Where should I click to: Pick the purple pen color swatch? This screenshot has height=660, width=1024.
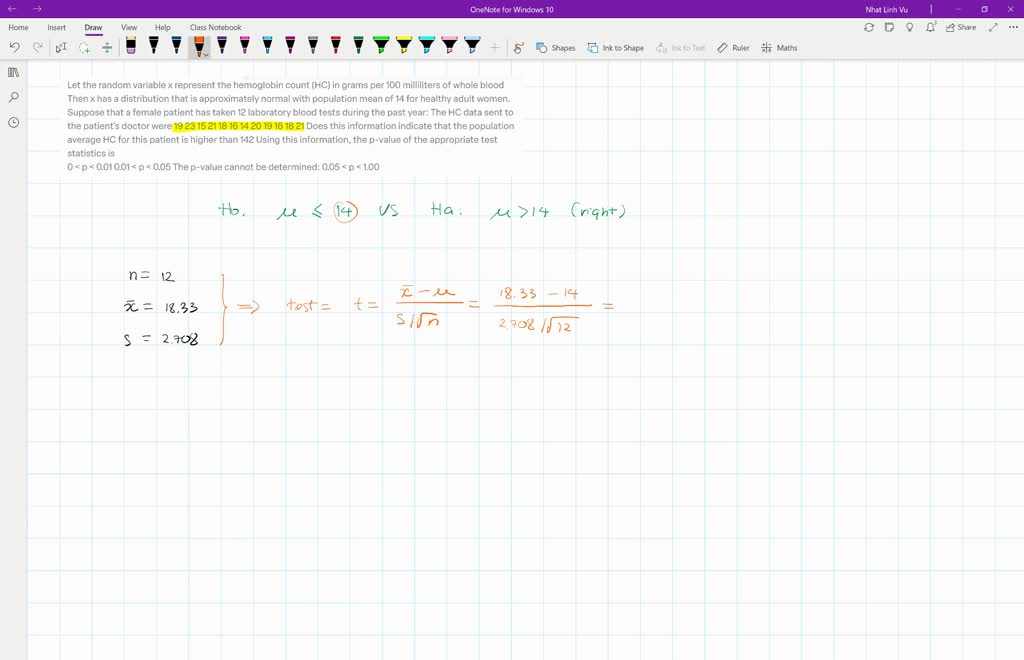[220, 45]
